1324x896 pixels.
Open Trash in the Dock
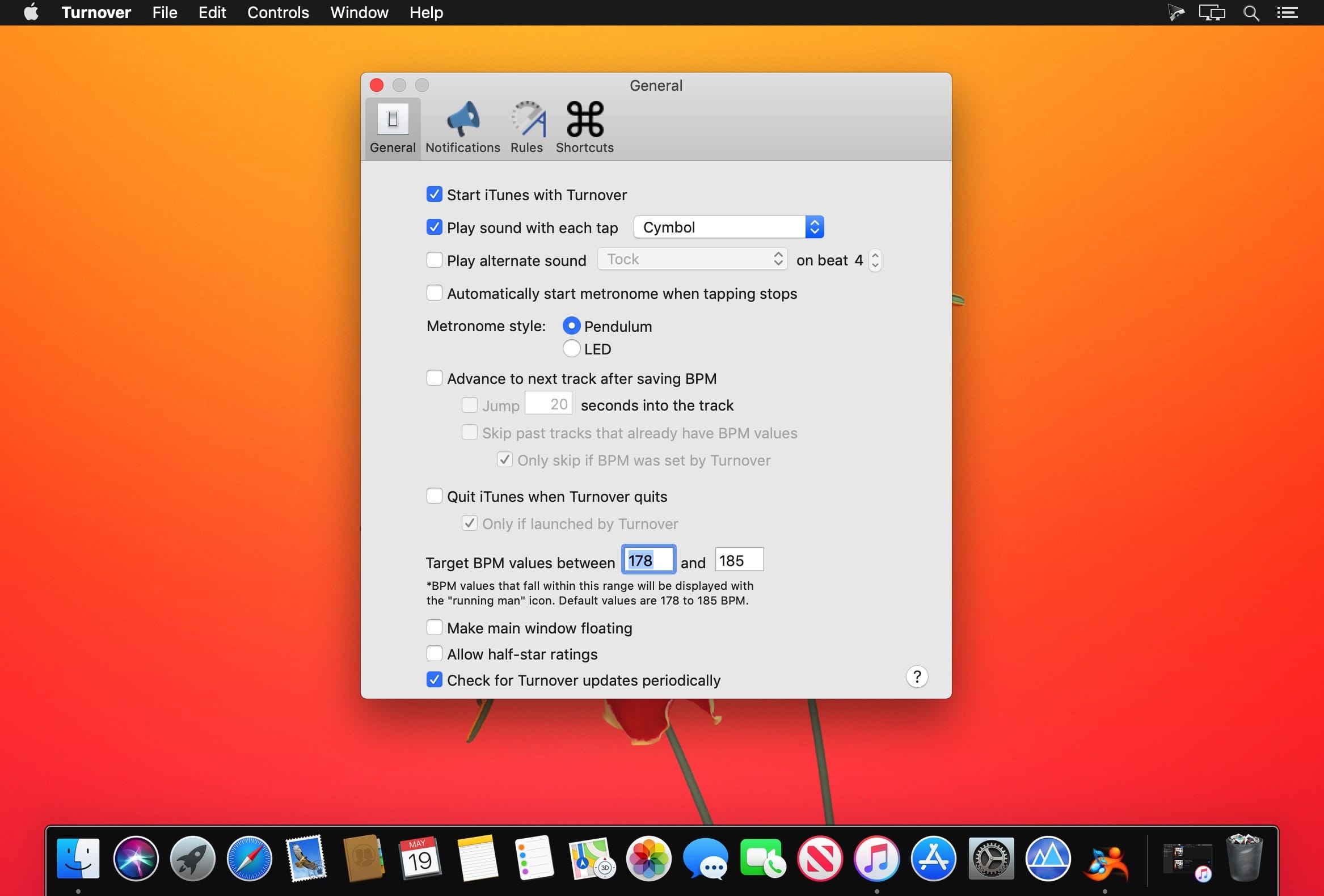point(1244,859)
